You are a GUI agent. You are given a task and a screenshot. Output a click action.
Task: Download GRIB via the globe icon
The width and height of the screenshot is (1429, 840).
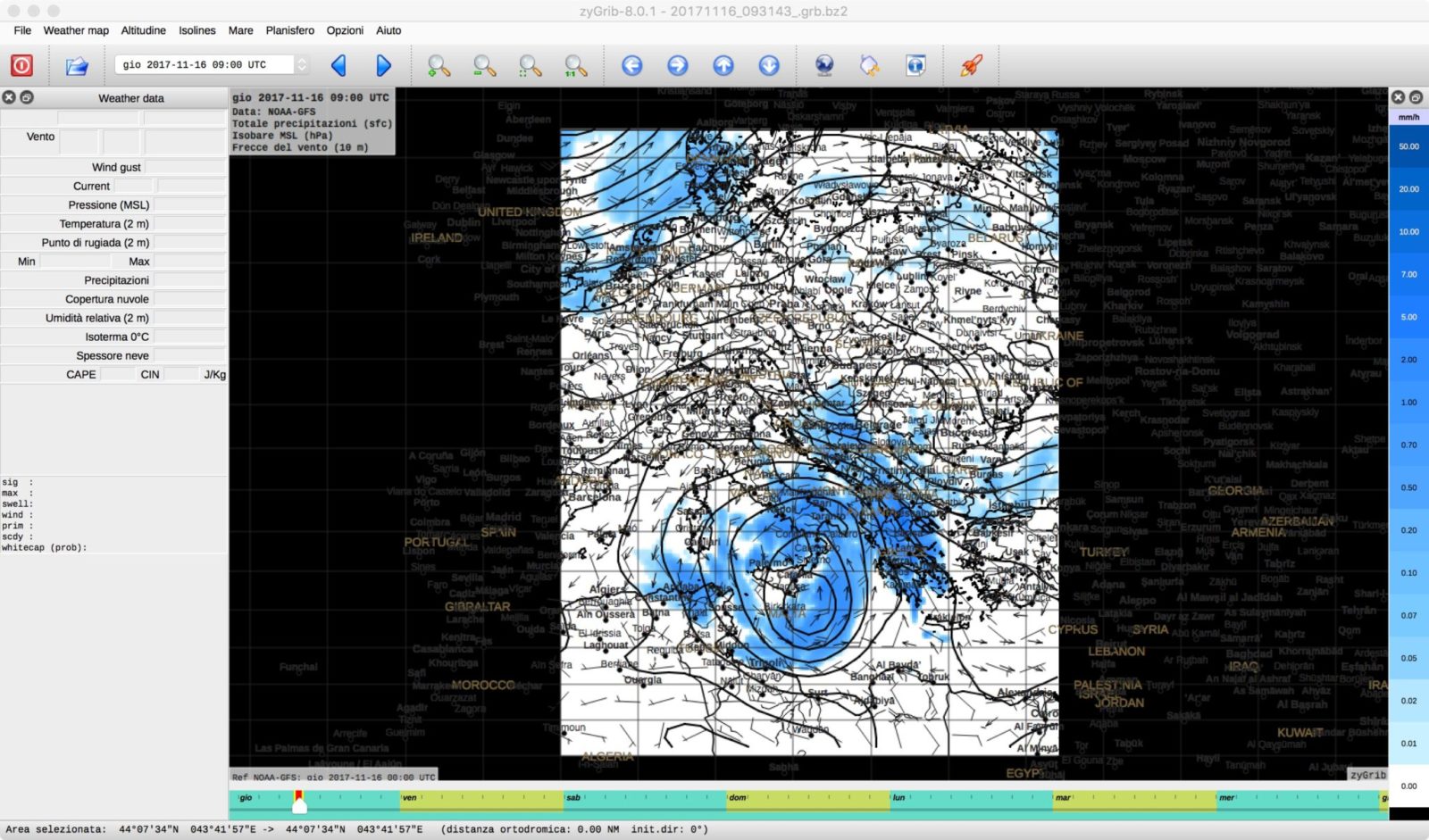coord(824,65)
